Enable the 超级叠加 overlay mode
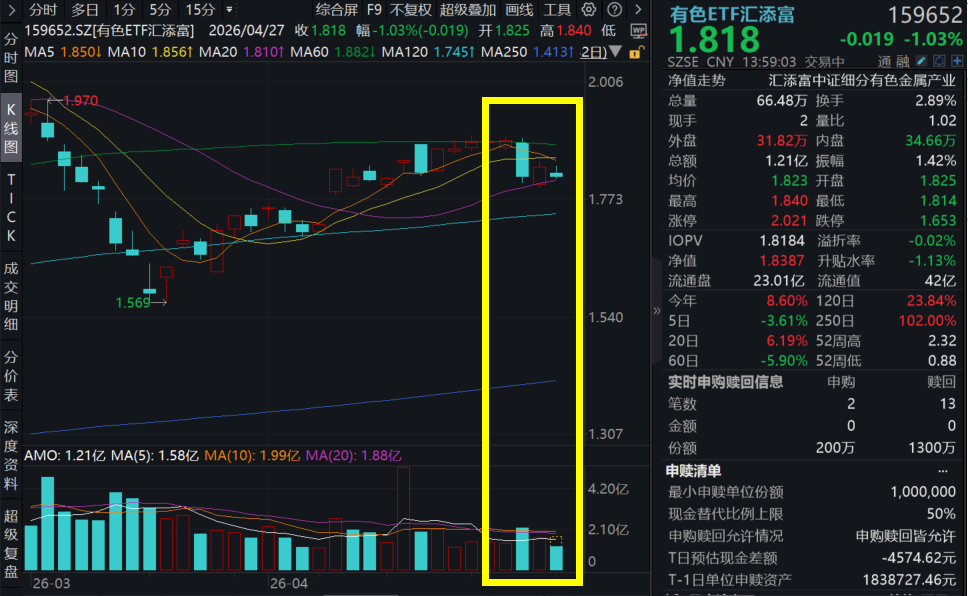The height and width of the screenshot is (596, 968). point(466,10)
